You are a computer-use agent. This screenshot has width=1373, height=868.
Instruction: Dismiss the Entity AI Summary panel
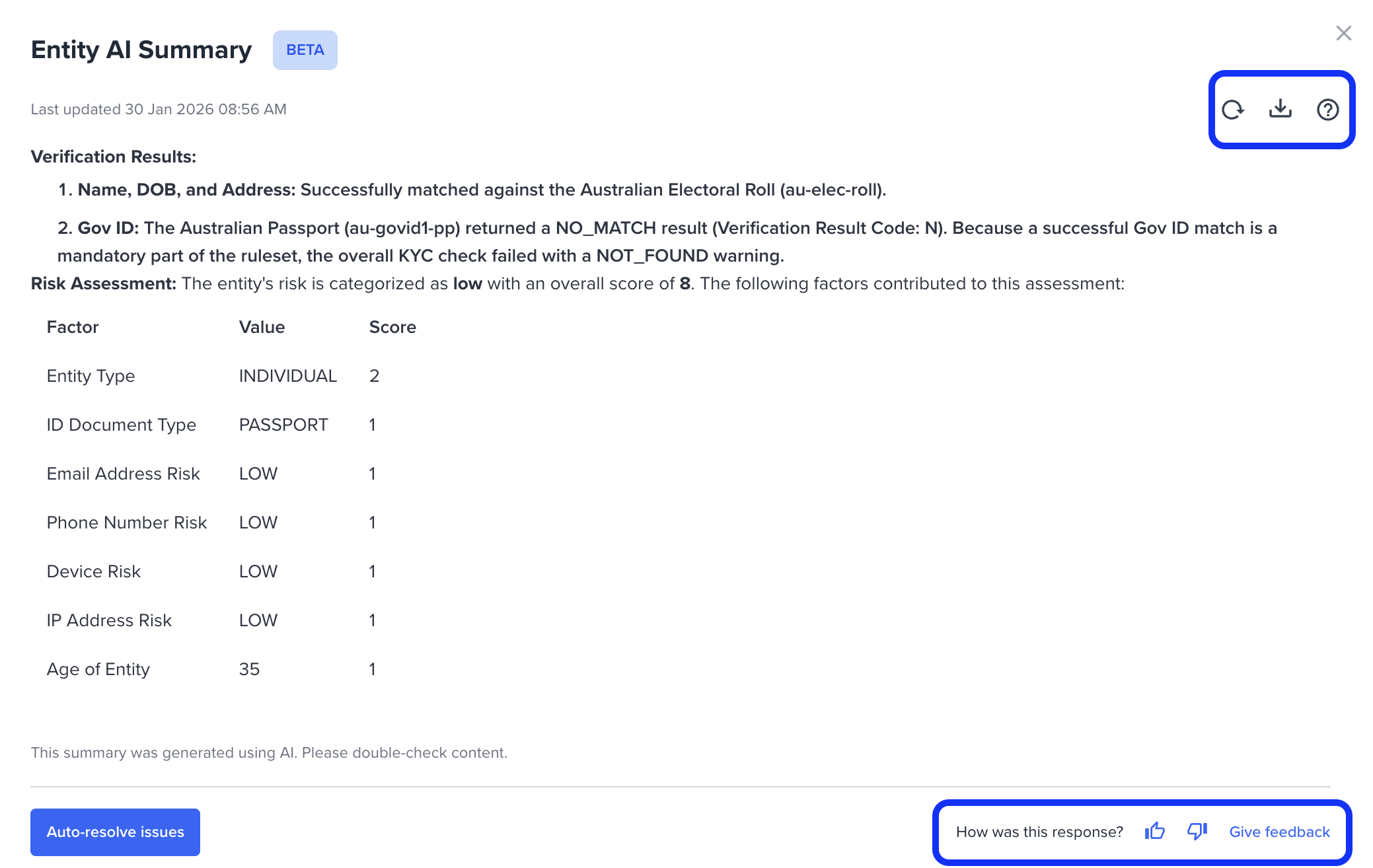pyautogui.click(x=1343, y=33)
